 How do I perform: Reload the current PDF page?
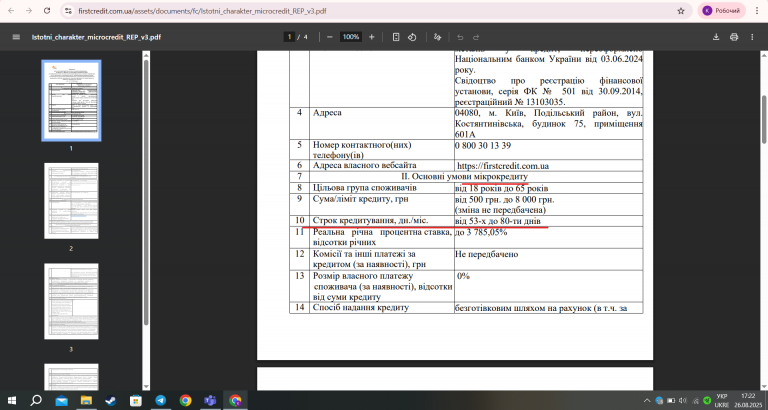(47, 11)
